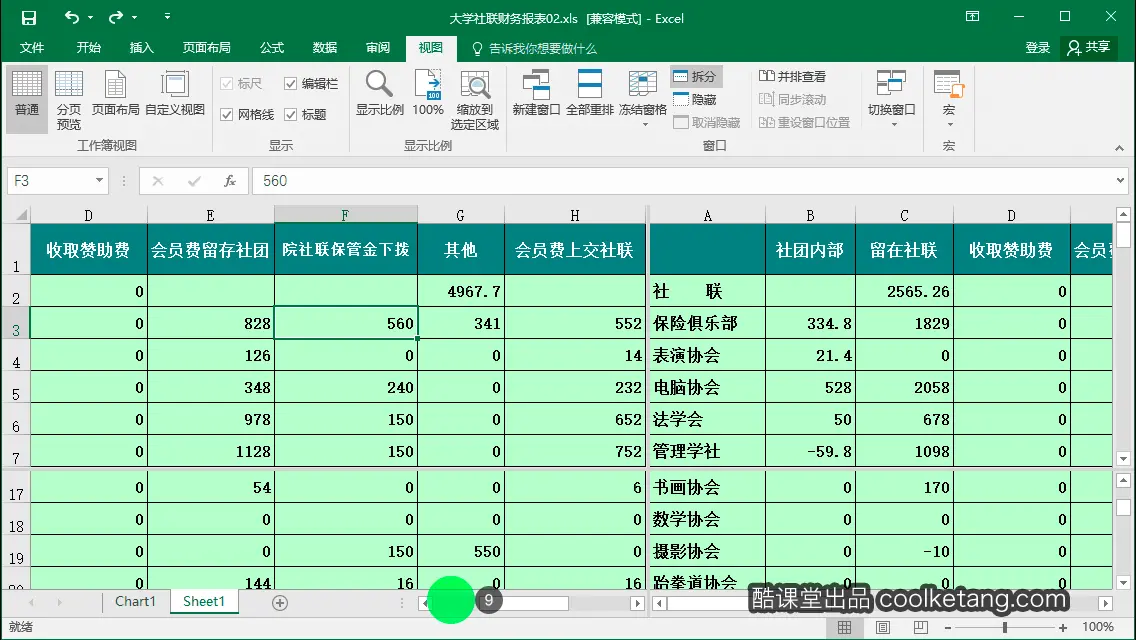
Task: Open the File (文件) tab
Action: pyautogui.click(x=32, y=48)
